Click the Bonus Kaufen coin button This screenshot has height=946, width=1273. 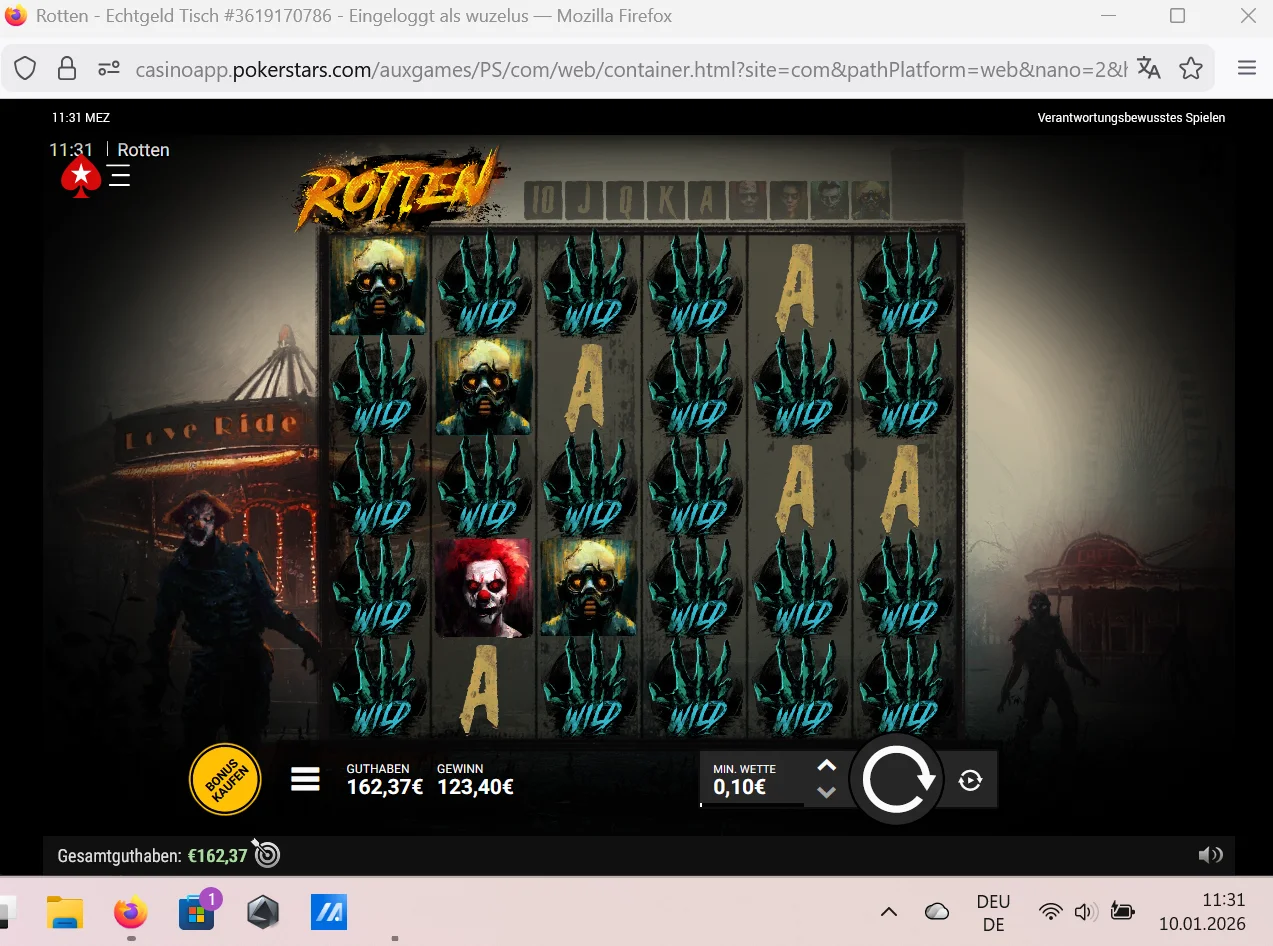(225, 780)
